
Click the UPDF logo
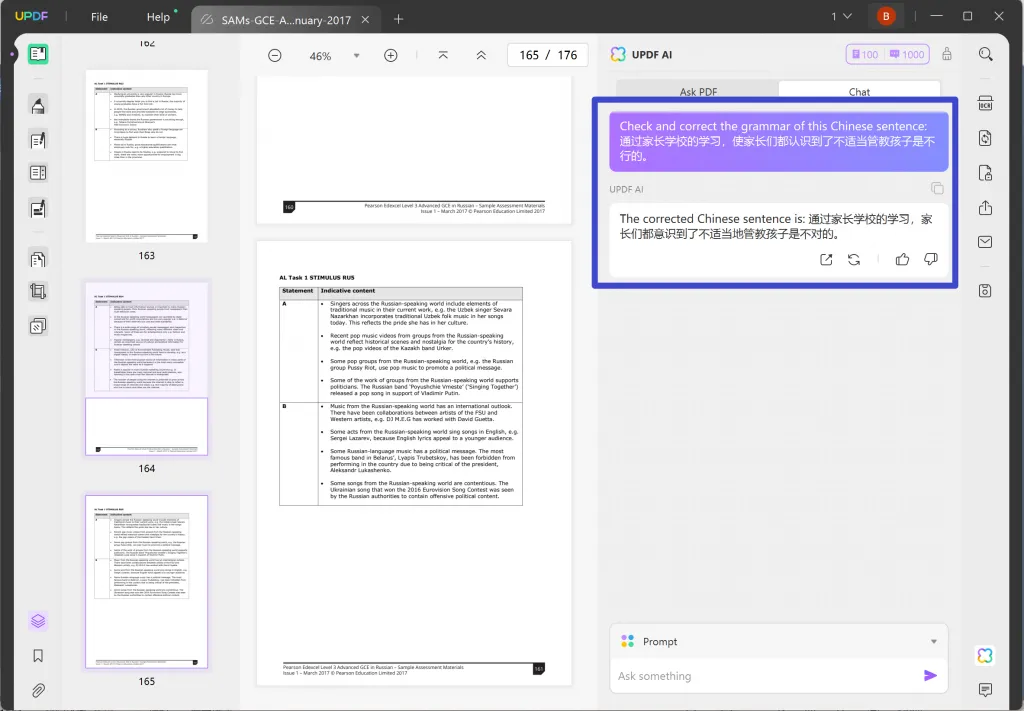(x=31, y=16)
